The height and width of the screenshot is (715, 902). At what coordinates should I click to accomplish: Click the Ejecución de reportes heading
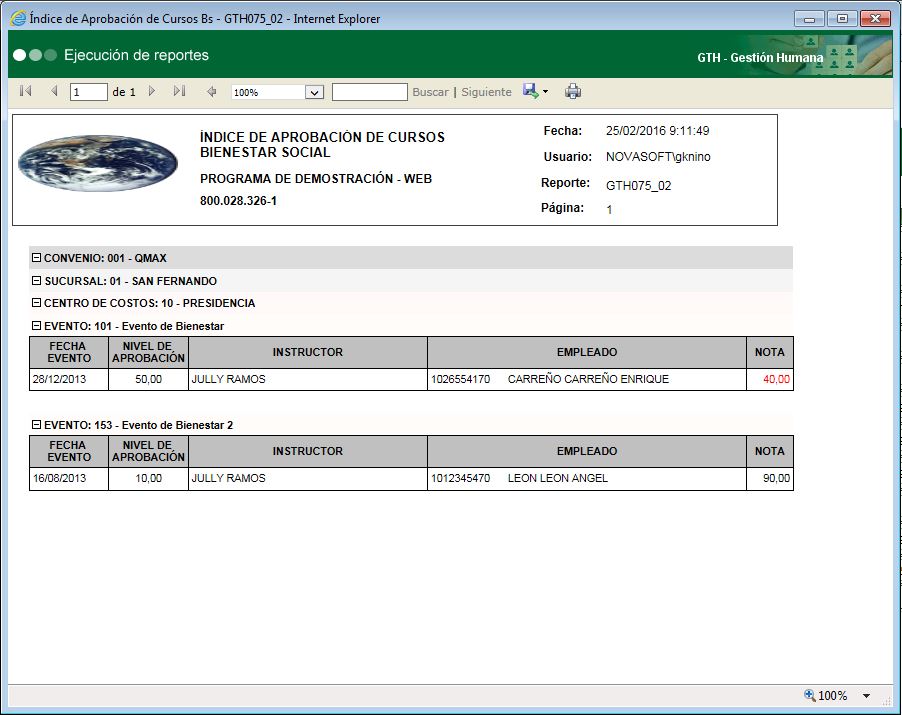pos(136,55)
